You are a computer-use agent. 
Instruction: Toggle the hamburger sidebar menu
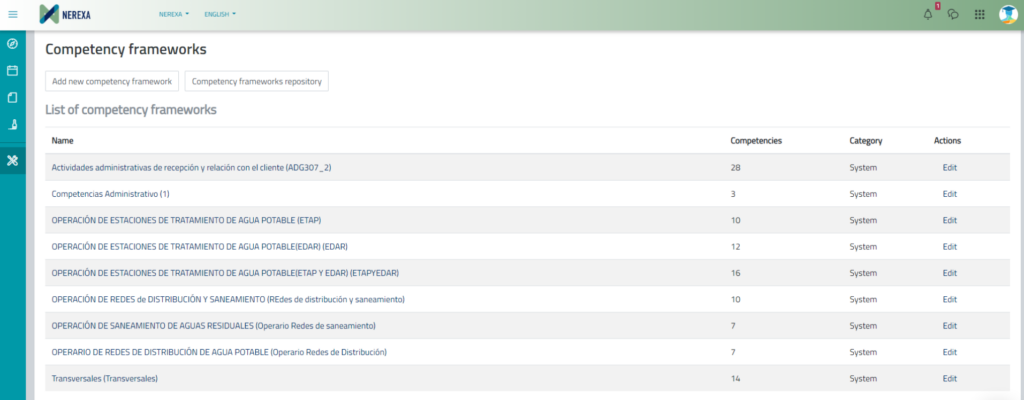tap(13, 14)
